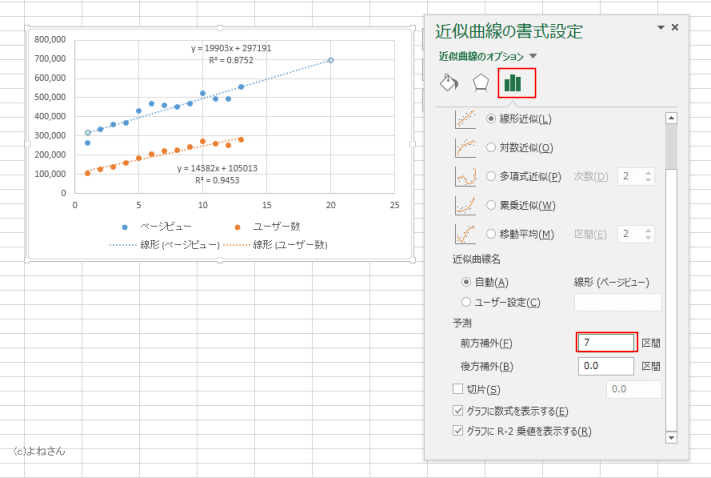Increase the polynomial 次数(D) value
This screenshot has width=711, height=478.
pyautogui.click(x=648, y=173)
